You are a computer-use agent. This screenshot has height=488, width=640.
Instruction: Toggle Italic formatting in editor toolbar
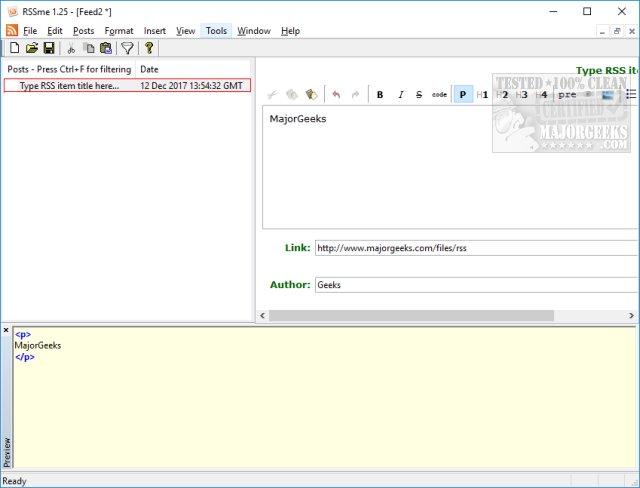click(x=400, y=94)
